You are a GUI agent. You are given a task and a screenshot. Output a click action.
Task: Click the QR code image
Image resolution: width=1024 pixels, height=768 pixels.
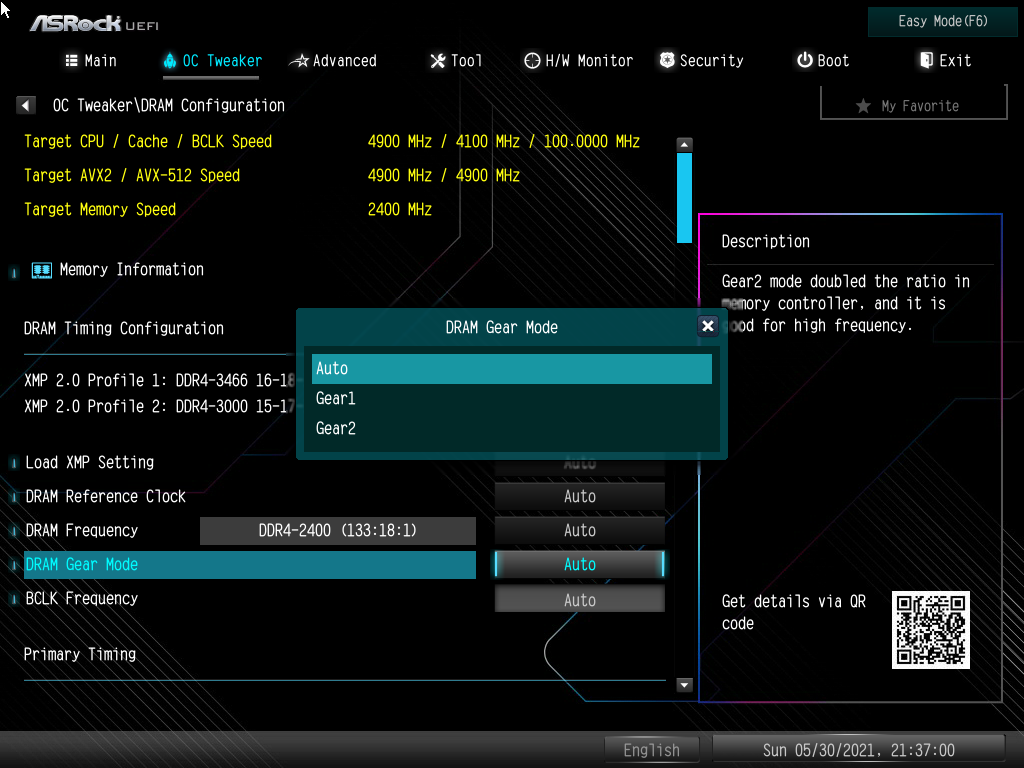pyautogui.click(x=930, y=630)
